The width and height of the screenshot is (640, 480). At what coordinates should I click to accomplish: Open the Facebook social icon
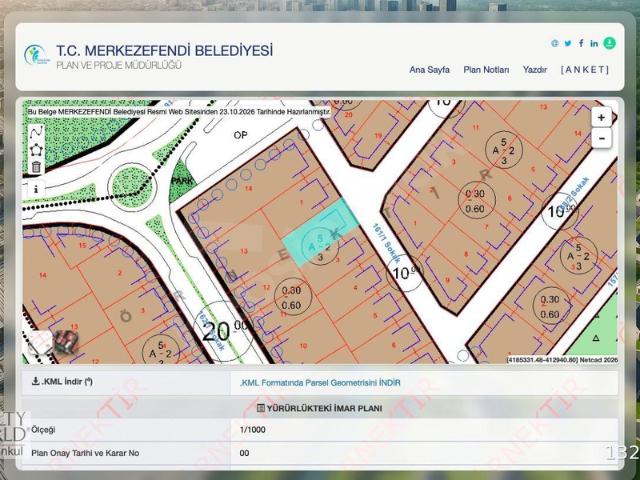(581, 43)
